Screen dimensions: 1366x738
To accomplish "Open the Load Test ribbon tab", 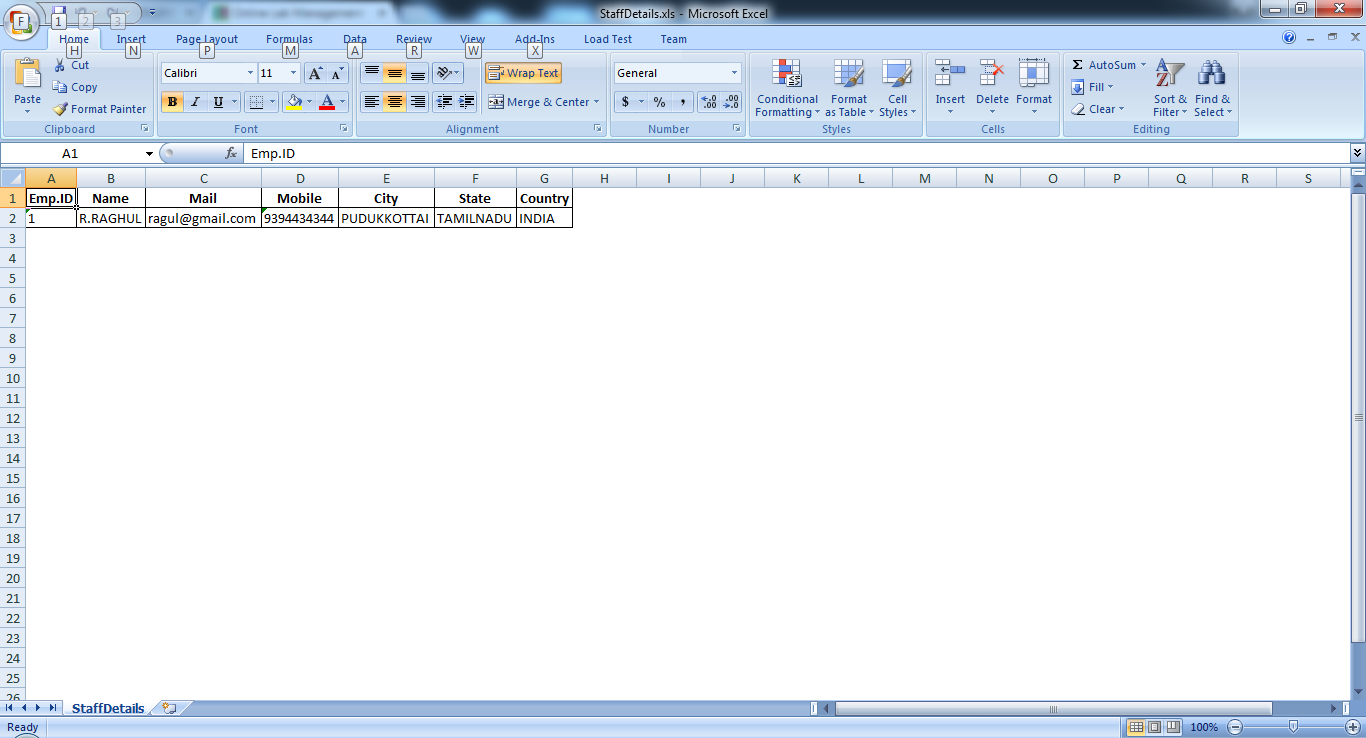I will (x=608, y=39).
